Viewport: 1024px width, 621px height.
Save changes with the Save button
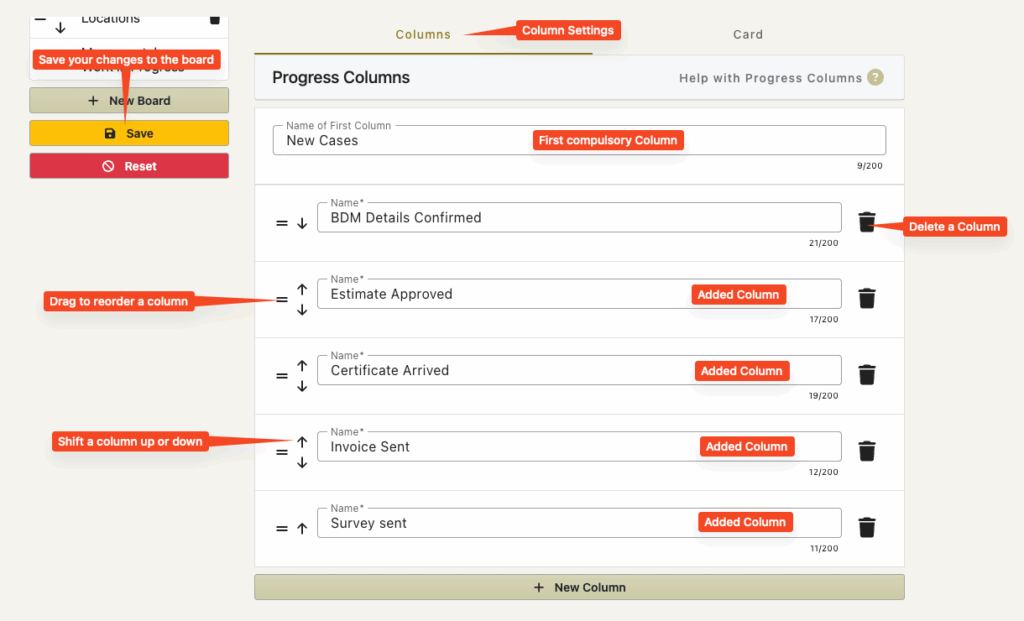pos(129,133)
